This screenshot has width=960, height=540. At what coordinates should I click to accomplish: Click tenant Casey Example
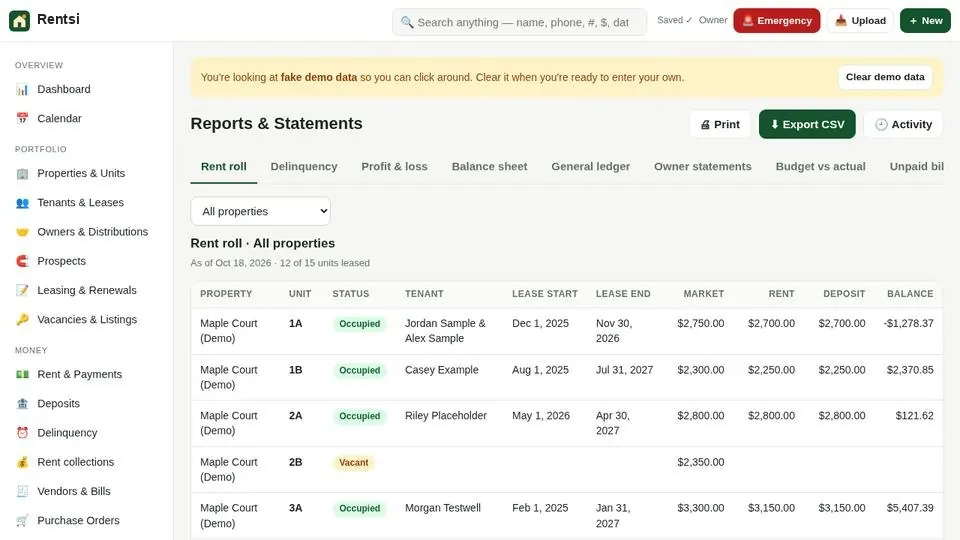(441, 370)
